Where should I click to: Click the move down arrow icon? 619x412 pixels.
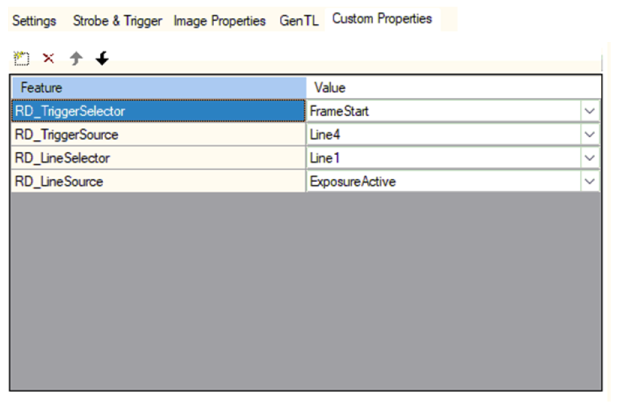click(101, 58)
